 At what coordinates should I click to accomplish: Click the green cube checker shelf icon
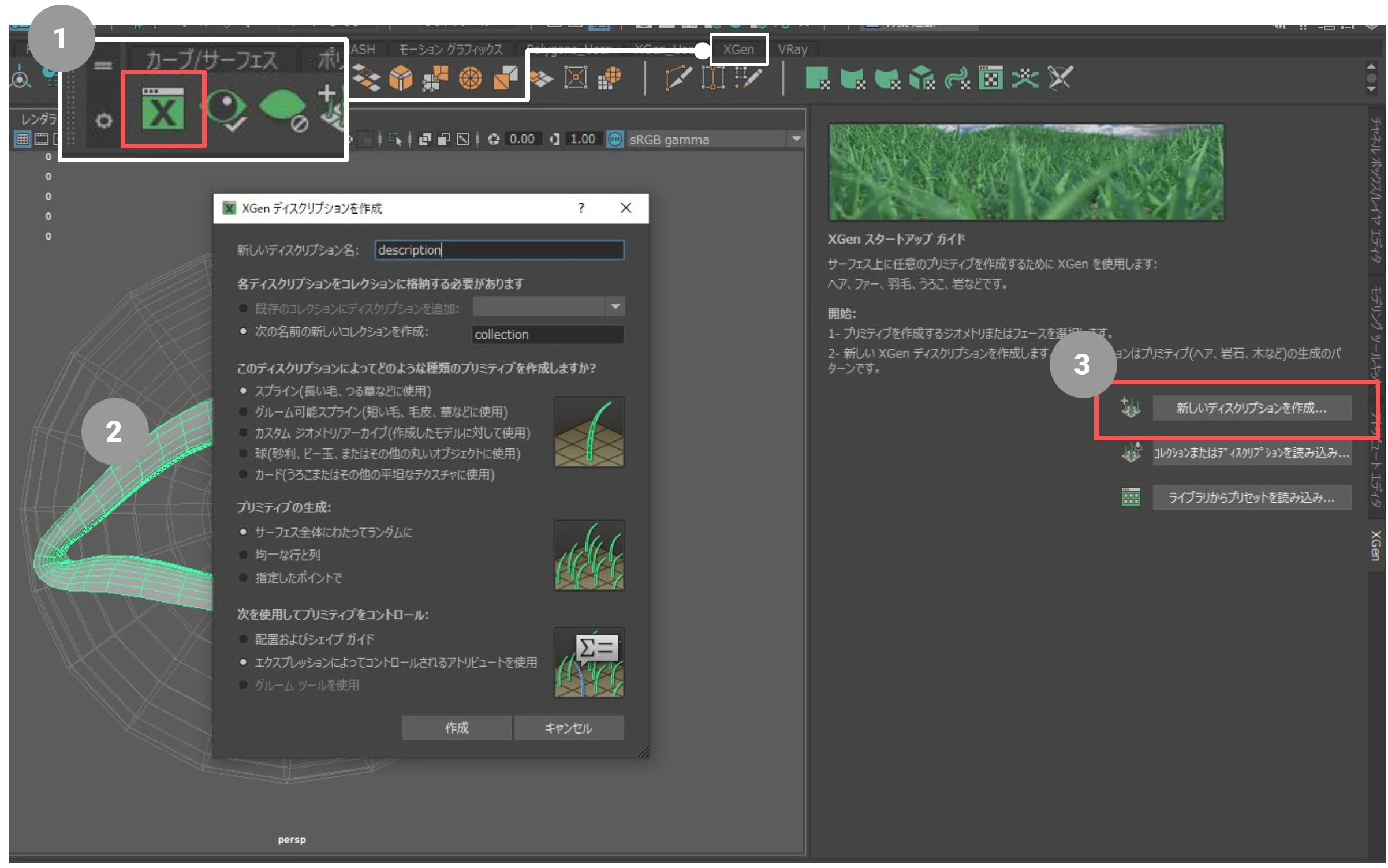coord(921,78)
